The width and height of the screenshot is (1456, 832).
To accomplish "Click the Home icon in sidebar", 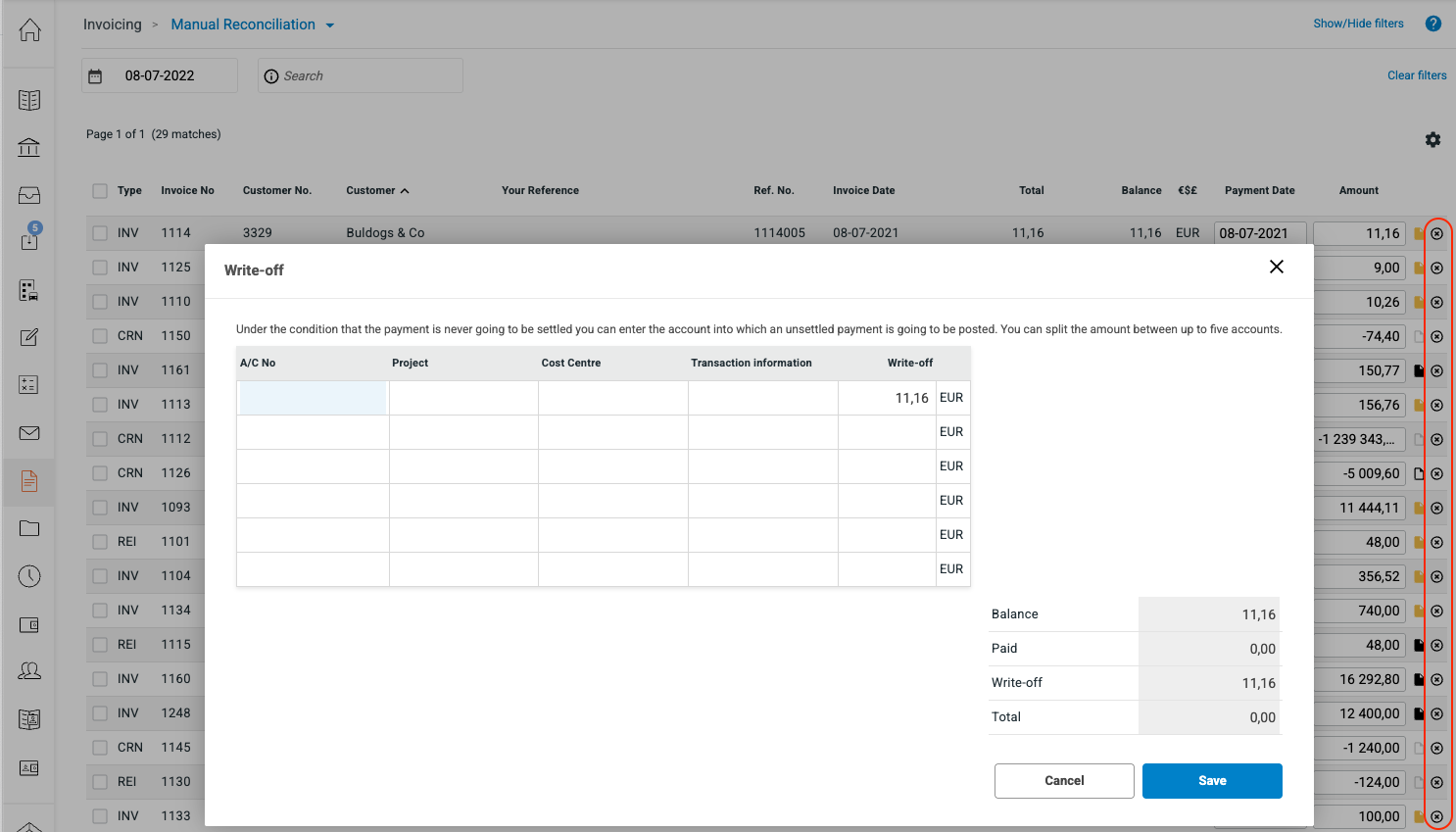I will coord(29,30).
